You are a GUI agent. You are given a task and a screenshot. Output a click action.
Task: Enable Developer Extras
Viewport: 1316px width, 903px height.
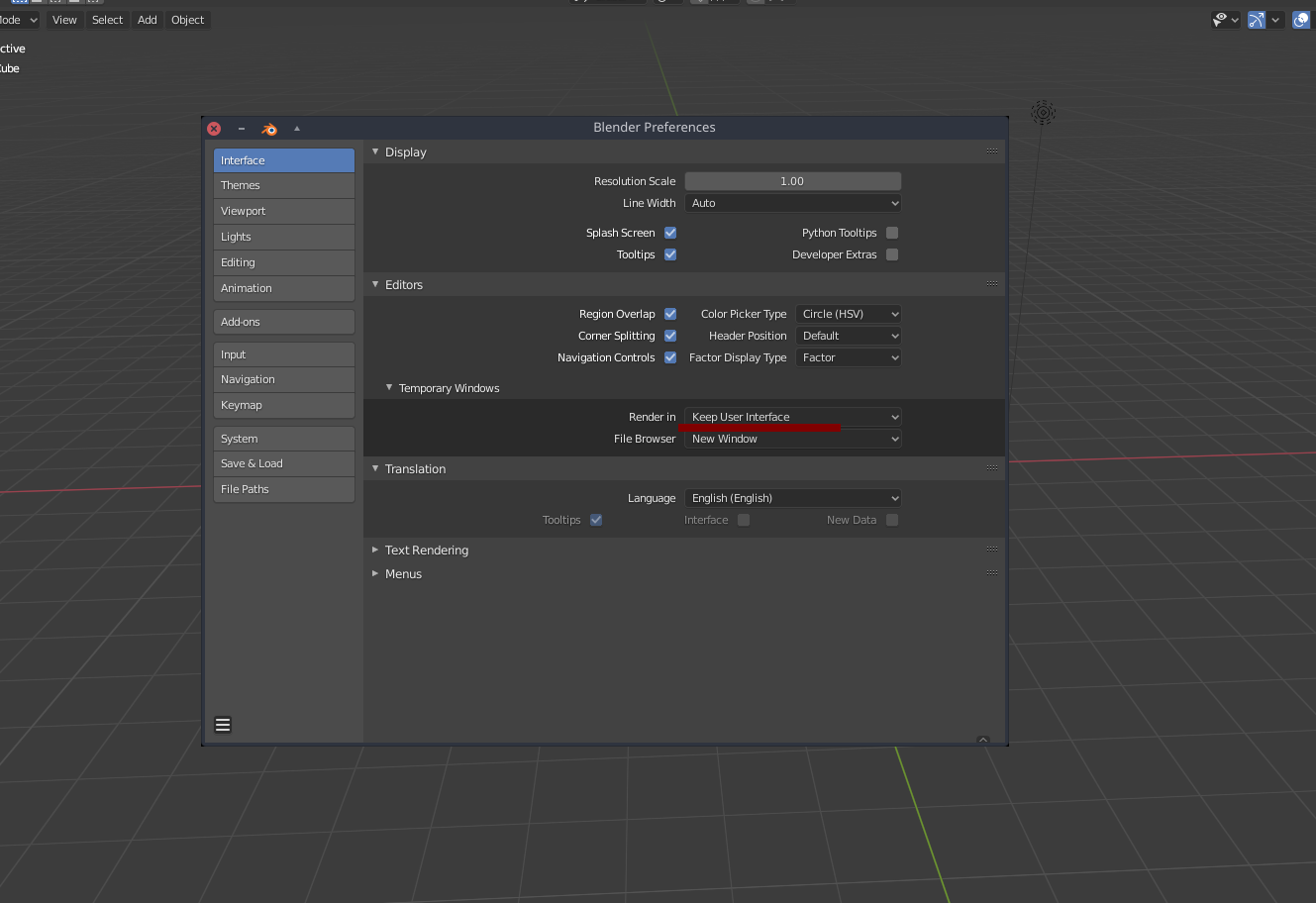click(892, 254)
